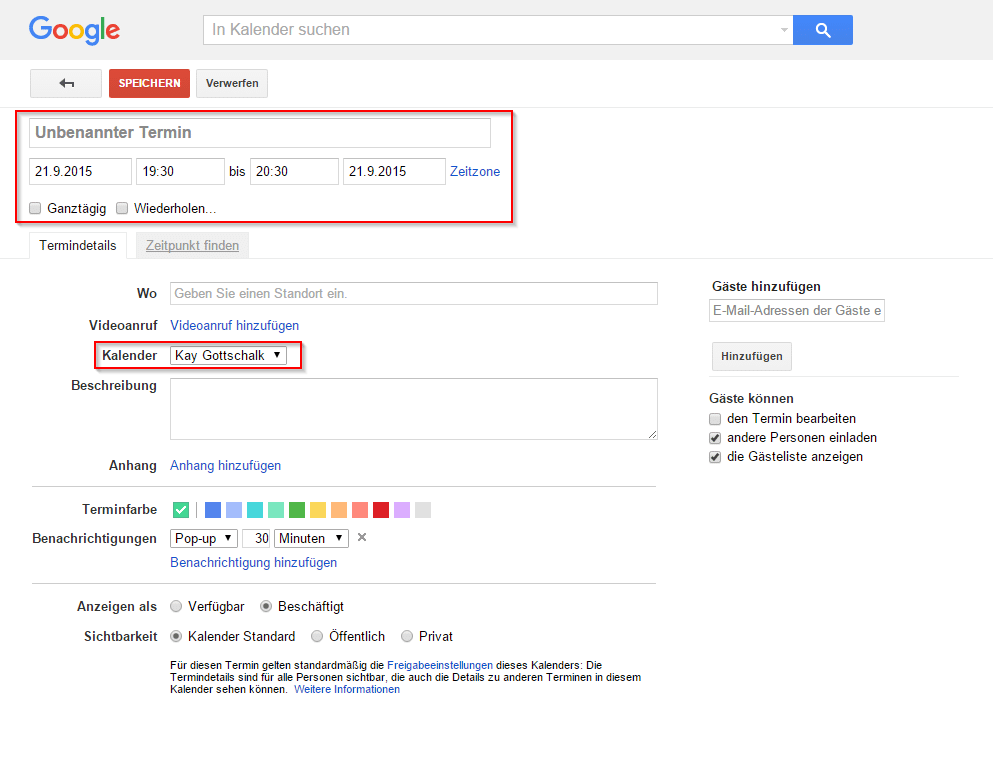This screenshot has width=993, height=772.
Task: Toggle andere Personen einladen checkbox
Action: pyautogui.click(x=715, y=438)
